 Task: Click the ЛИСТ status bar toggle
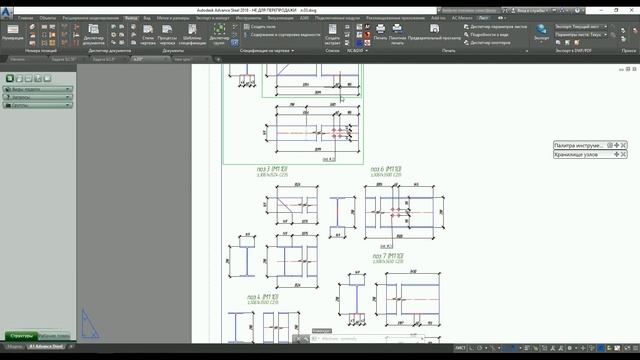pos(460,348)
